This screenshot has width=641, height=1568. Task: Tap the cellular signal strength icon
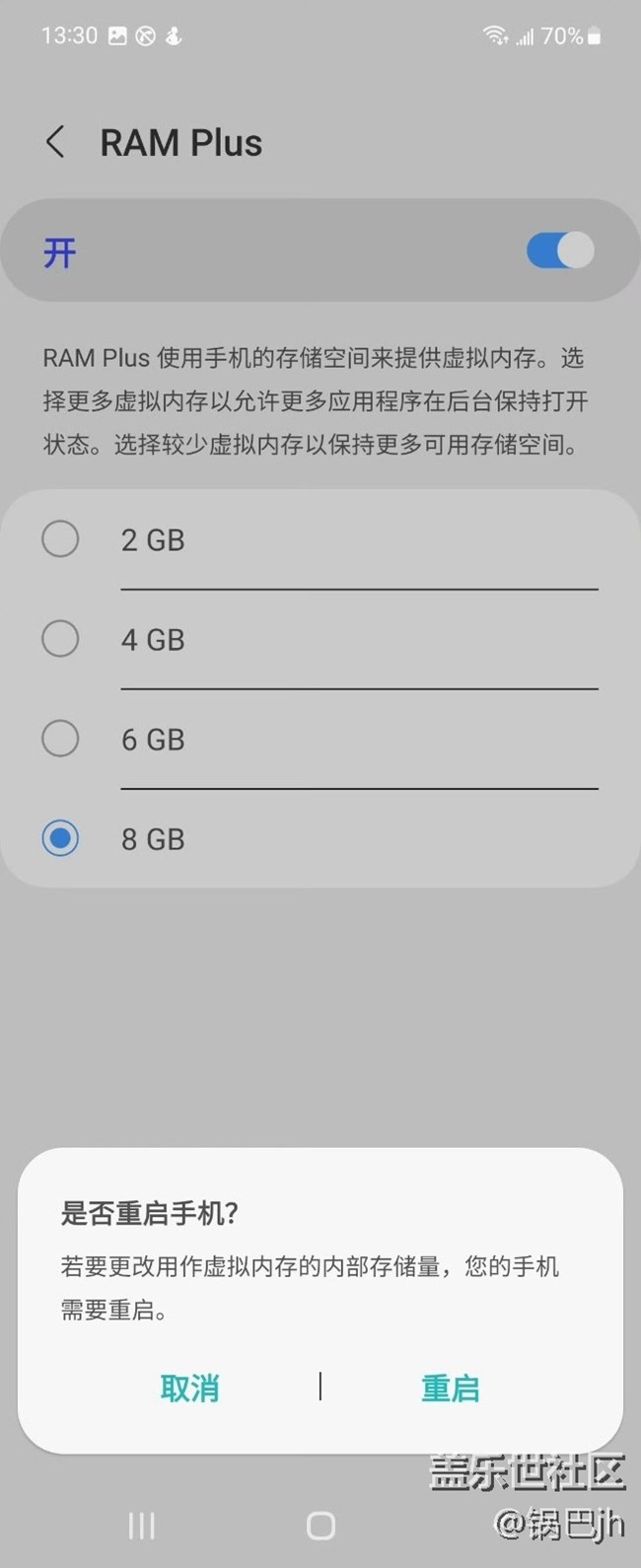tap(524, 37)
